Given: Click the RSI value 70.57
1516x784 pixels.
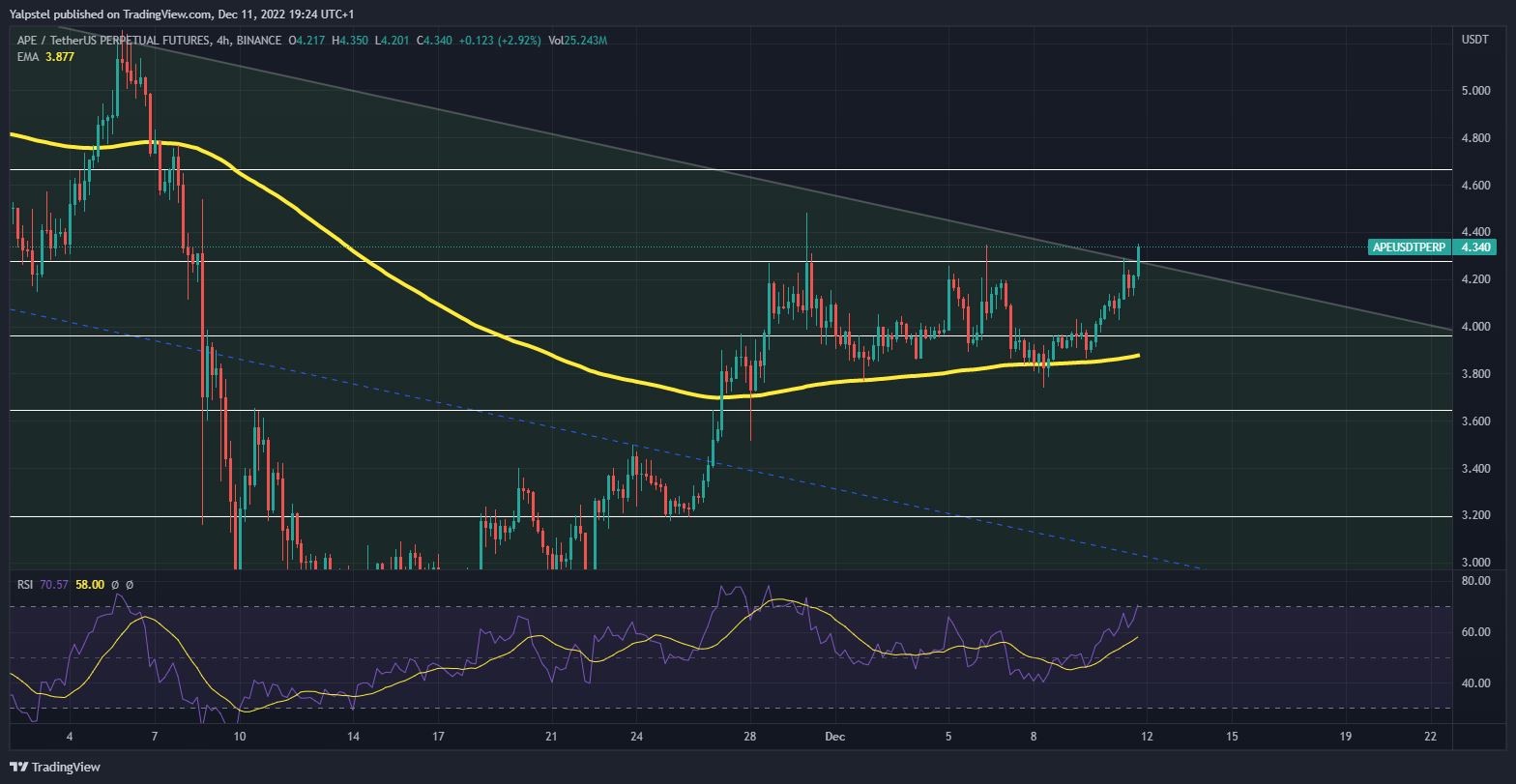Looking at the screenshot, I should 54,584.
